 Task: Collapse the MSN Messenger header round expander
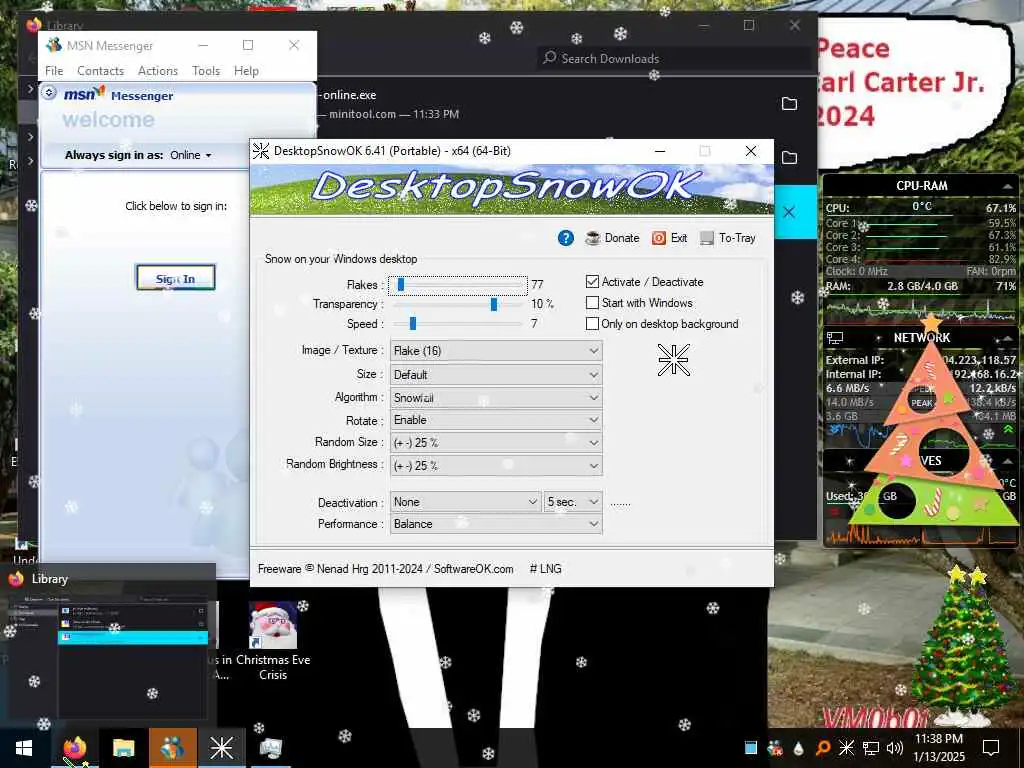[x=49, y=93]
